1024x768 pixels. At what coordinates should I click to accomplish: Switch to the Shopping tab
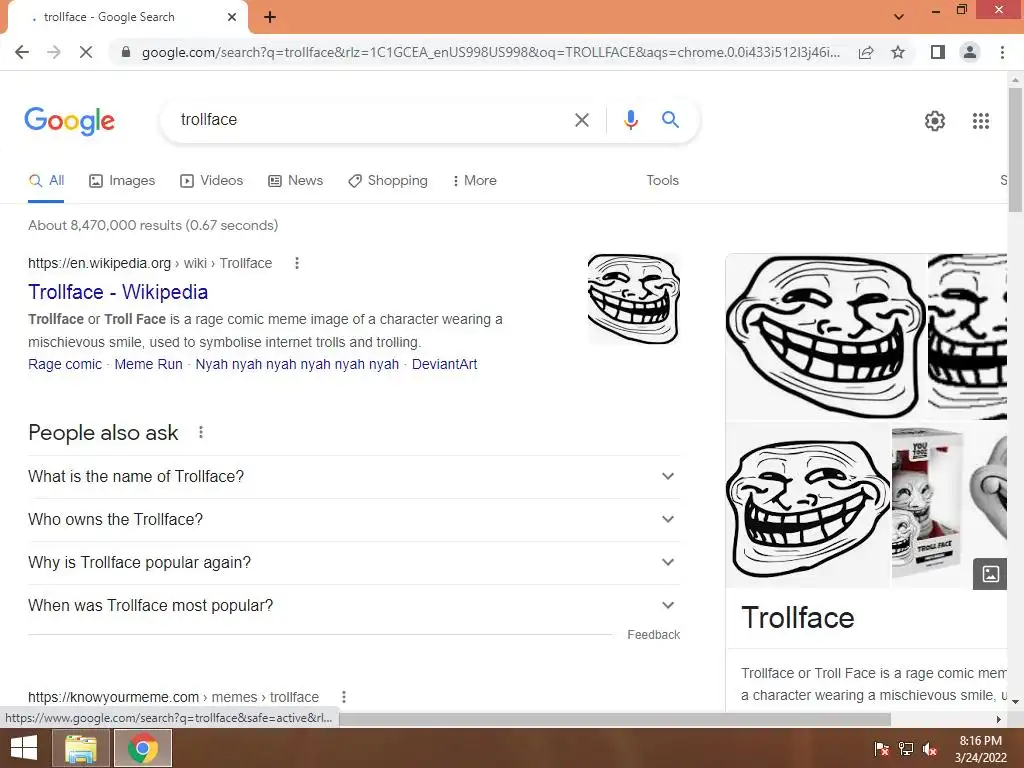pos(388,181)
